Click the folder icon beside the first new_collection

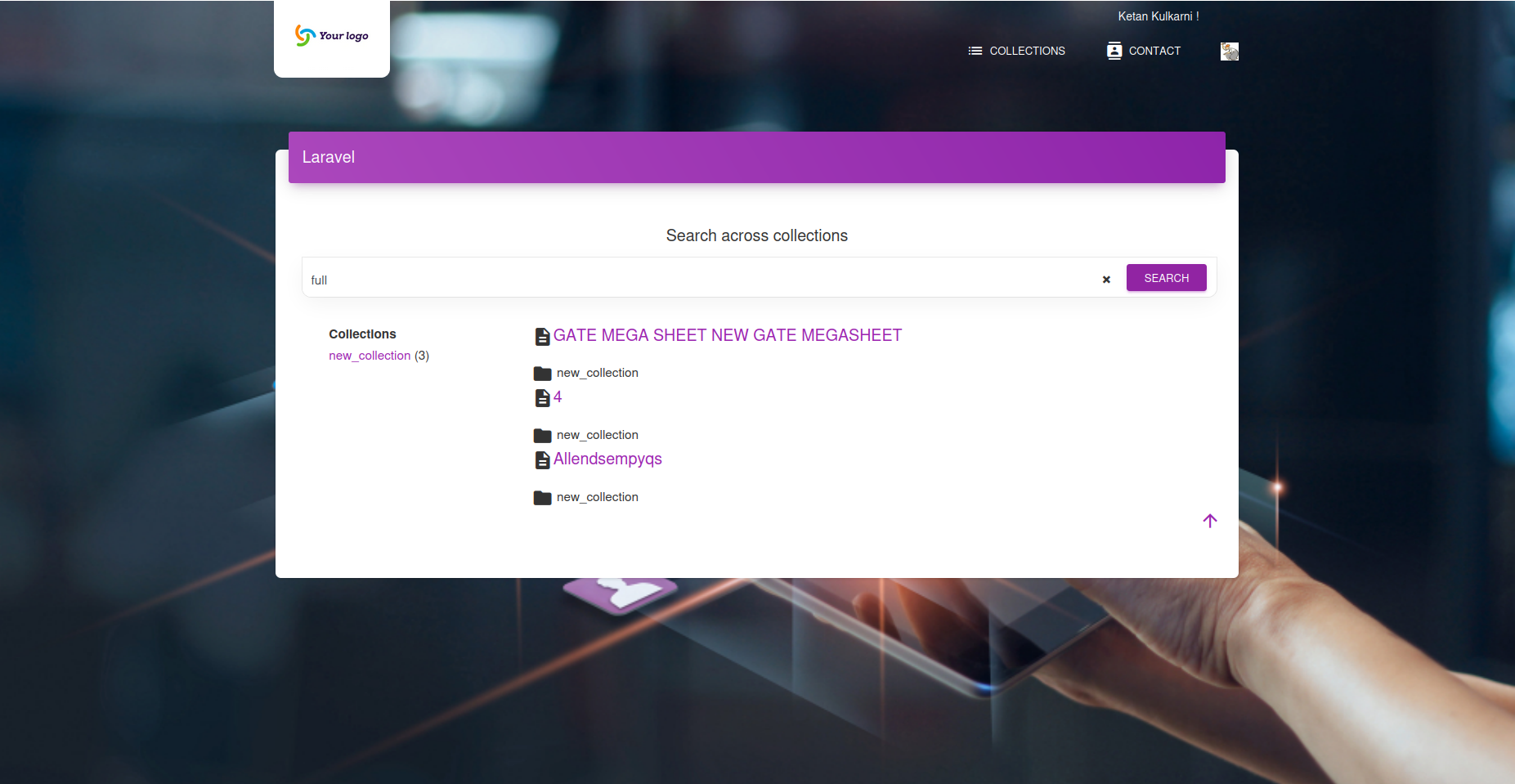coord(542,374)
